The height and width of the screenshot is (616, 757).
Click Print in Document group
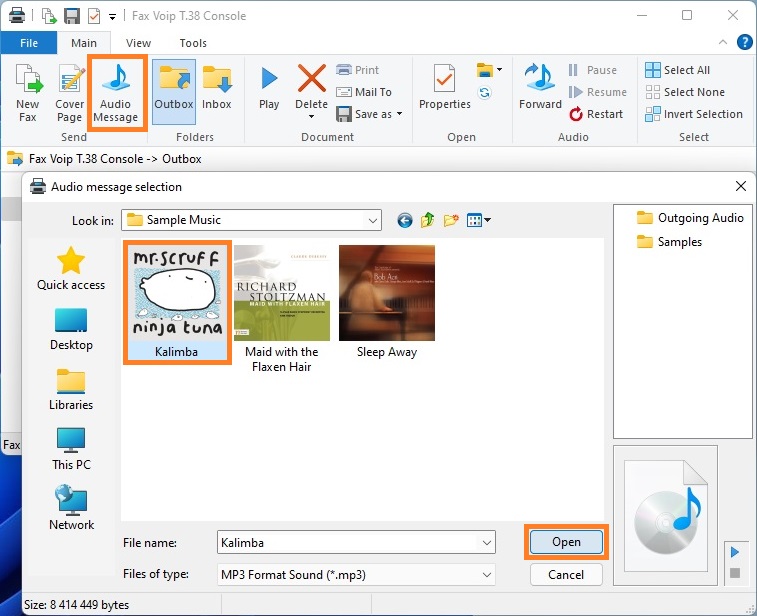(x=358, y=70)
